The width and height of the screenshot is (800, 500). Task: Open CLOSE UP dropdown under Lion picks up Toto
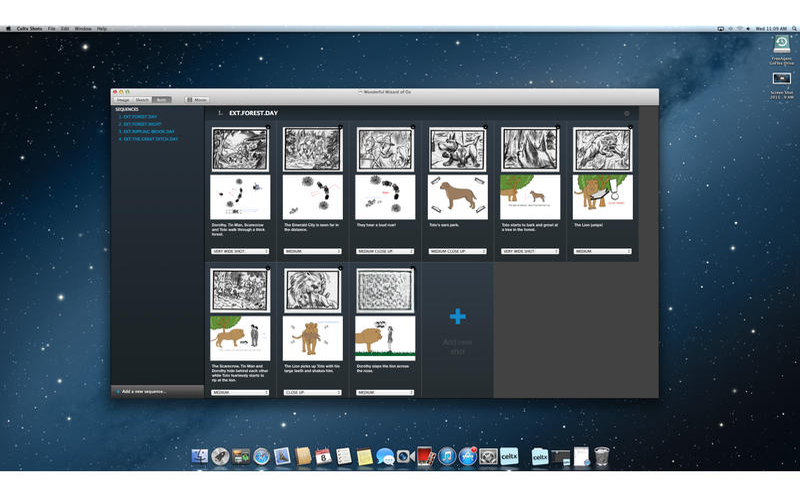tap(312, 393)
